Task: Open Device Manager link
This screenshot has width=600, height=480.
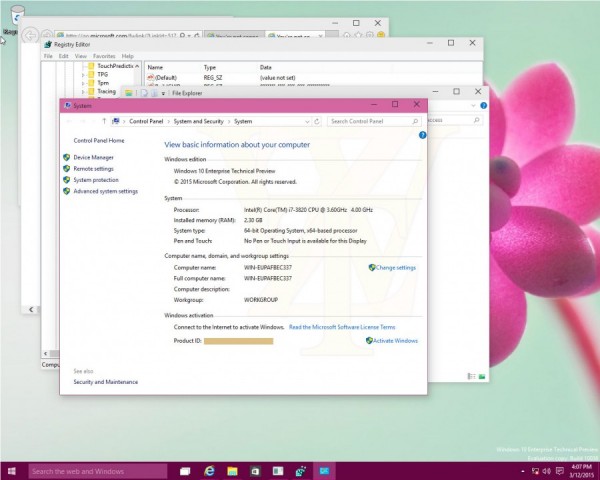Action: click(x=93, y=157)
